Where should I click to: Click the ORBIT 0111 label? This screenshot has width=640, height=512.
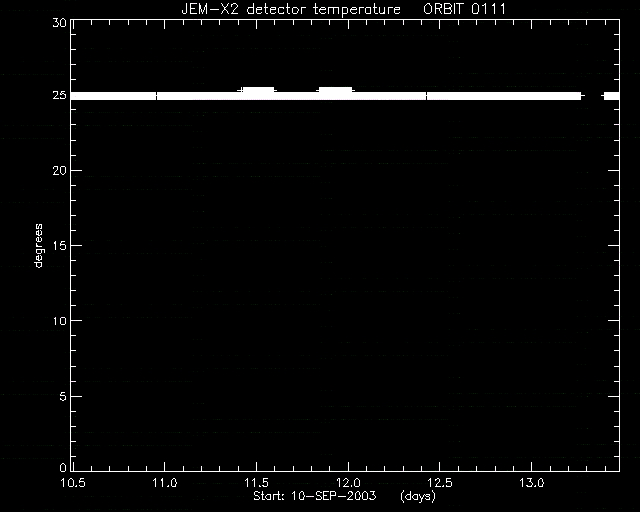464,9
